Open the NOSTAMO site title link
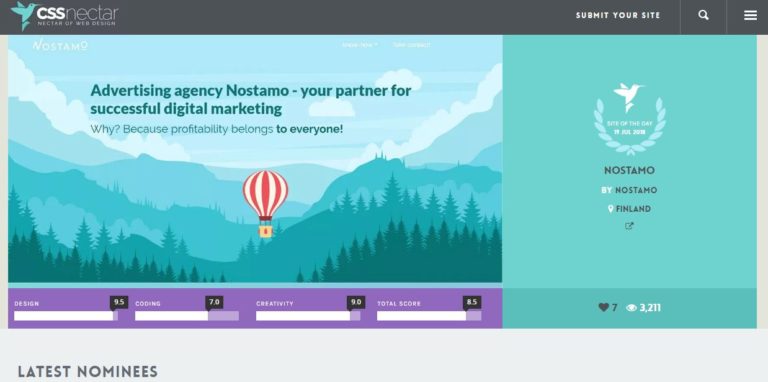This screenshot has height=382, width=768. [629, 170]
